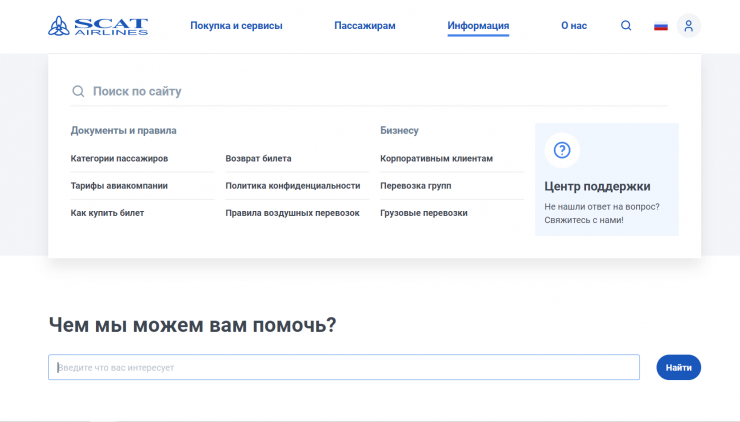Click the magnifier icon beside site search
Screen dimensions: 740x422
click(78, 91)
